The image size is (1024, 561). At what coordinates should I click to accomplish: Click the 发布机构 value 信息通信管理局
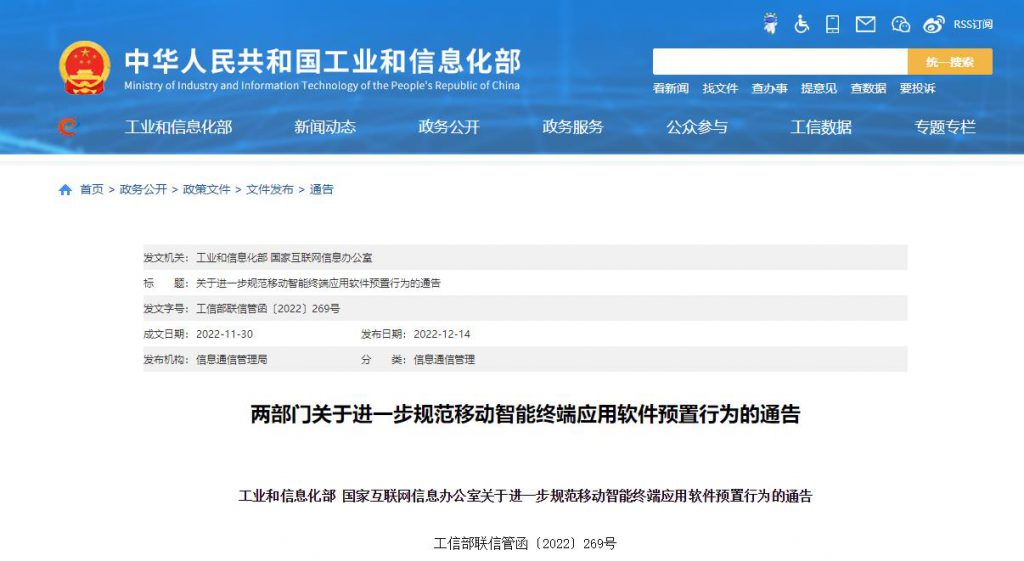pyautogui.click(x=231, y=359)
